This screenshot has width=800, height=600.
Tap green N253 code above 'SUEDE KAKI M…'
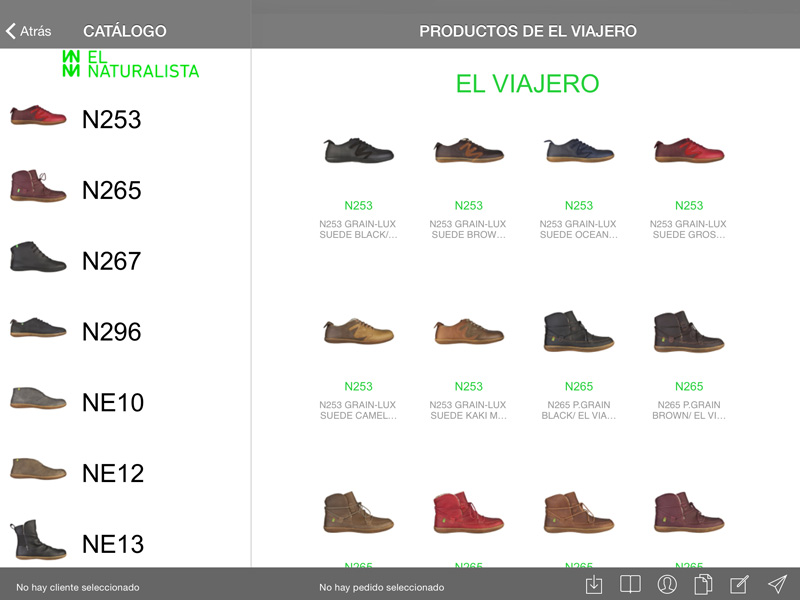tap(469, 386)
